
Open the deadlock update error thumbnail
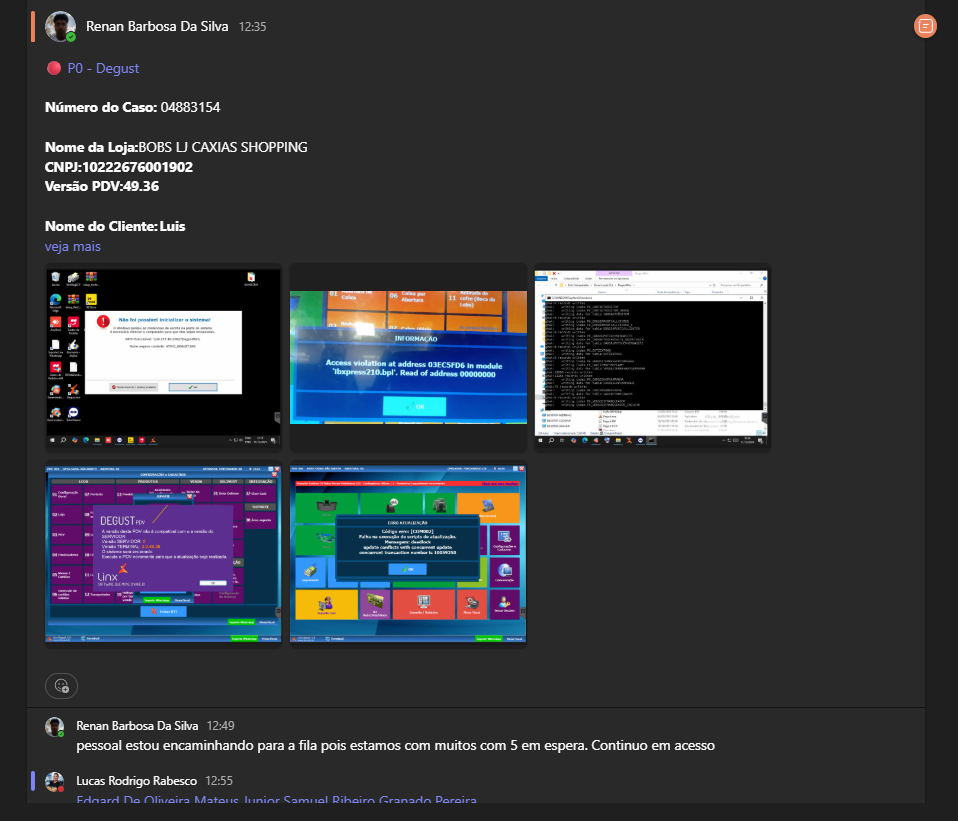click(408, 554)
